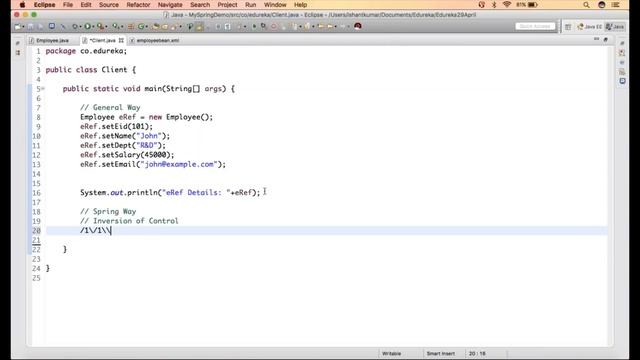
Task: Click the fourth icon in right sidebar
Action: (622, 72)
